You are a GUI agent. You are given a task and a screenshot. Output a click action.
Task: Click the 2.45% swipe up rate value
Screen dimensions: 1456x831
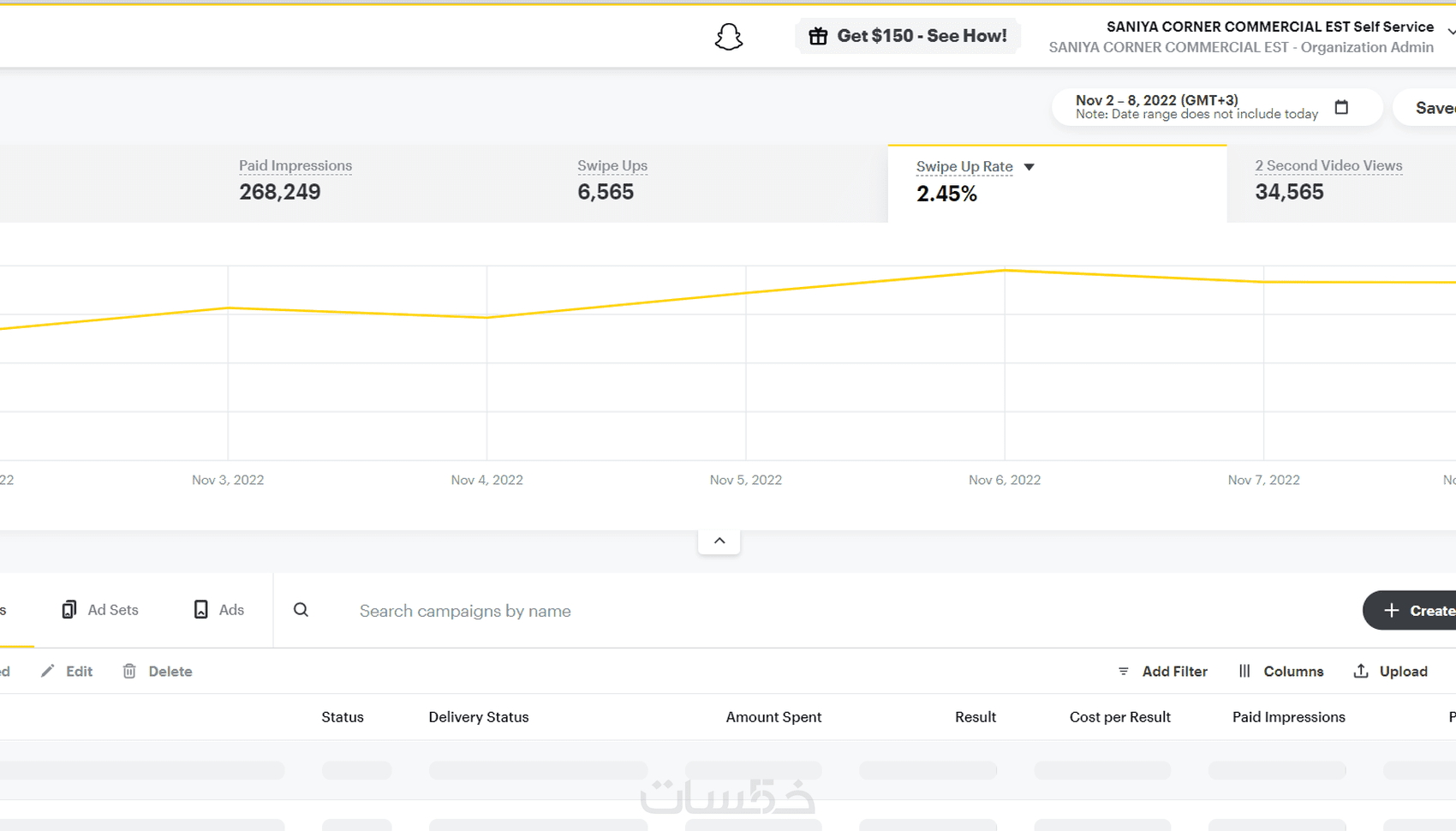(x=946, y=194)
